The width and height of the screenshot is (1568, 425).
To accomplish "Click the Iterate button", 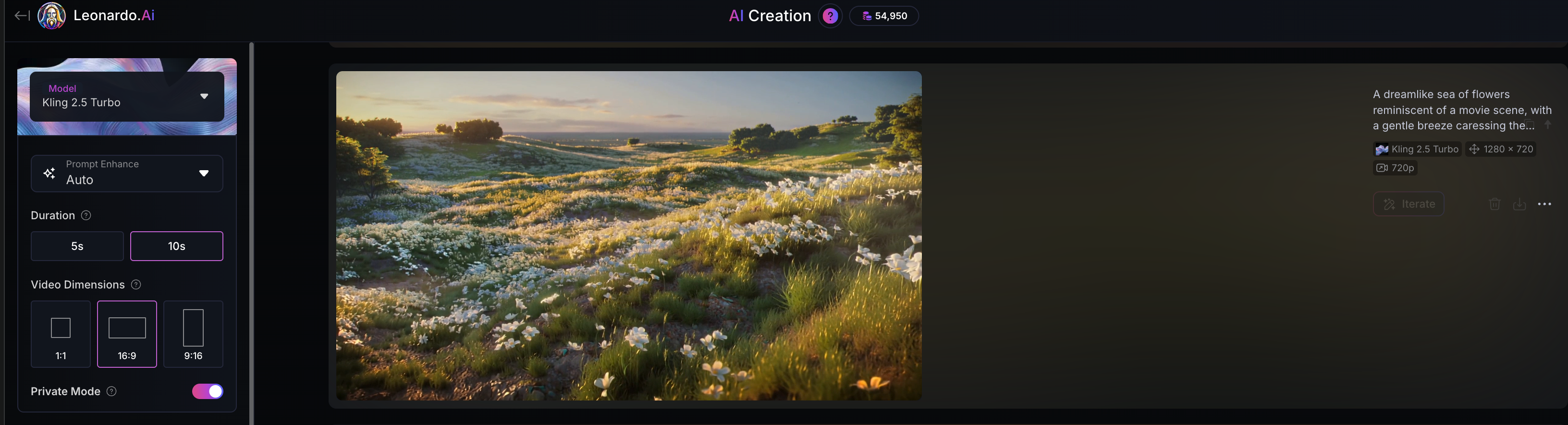I will (1409, 204).
